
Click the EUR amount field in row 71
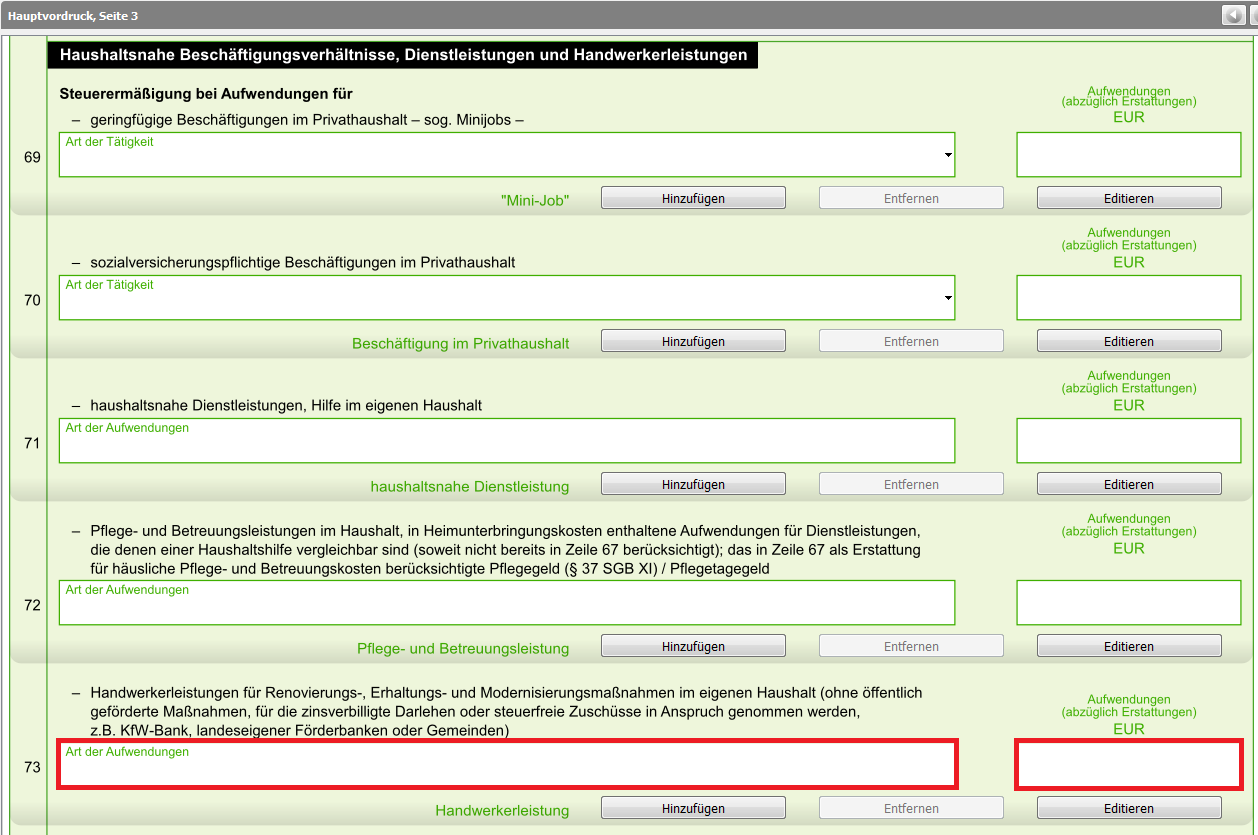point(1128,441)
